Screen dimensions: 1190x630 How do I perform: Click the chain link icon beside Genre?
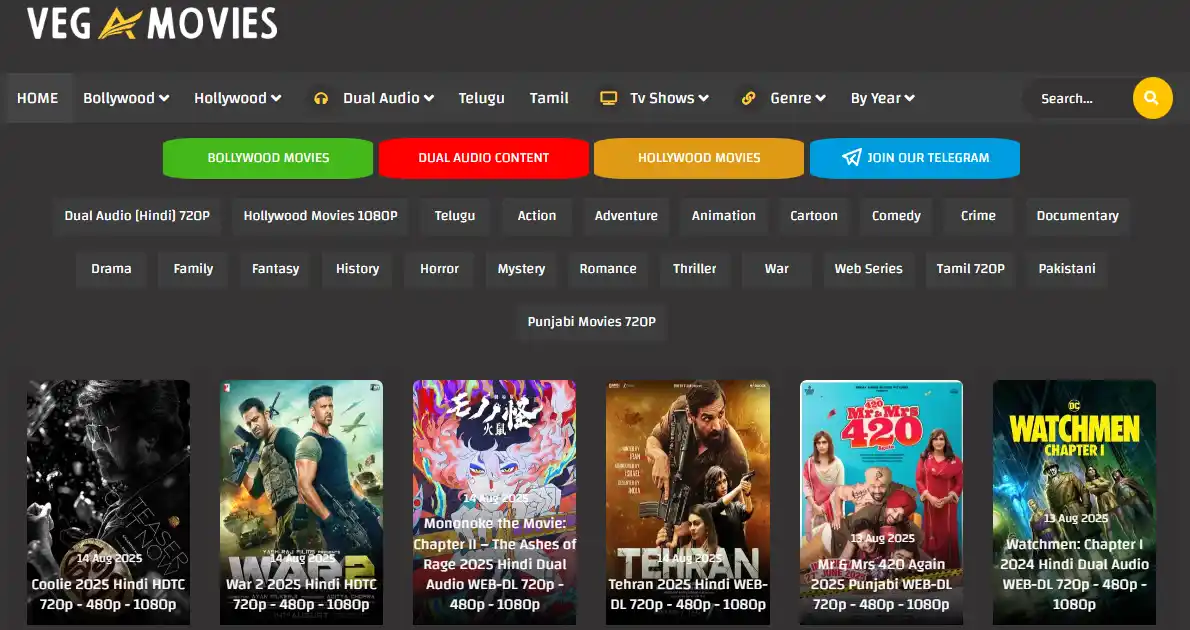(x=748, y=98)
